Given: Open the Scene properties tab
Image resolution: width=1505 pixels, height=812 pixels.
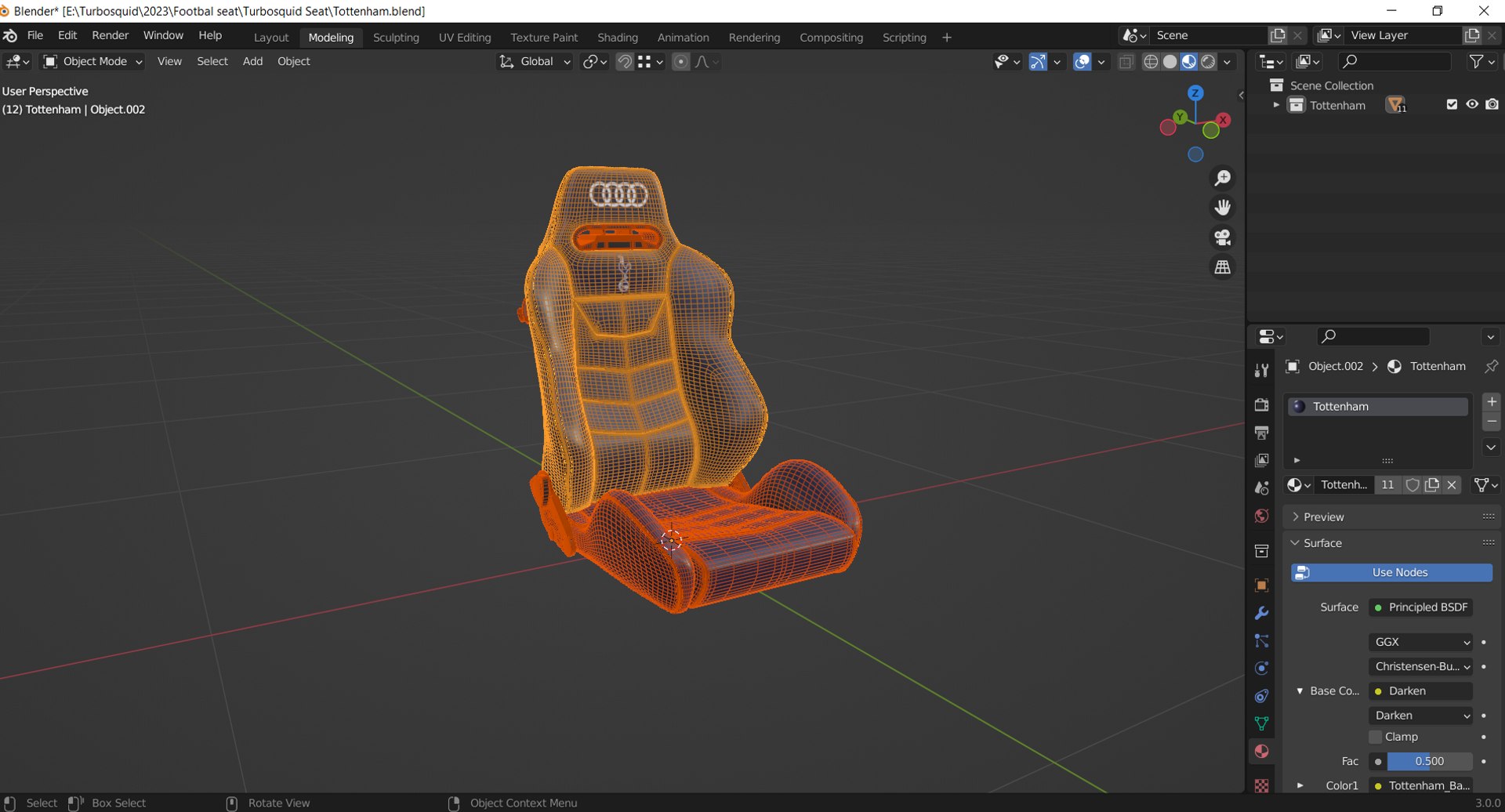Looking at the screenshot, I should tap(1261, 488).
